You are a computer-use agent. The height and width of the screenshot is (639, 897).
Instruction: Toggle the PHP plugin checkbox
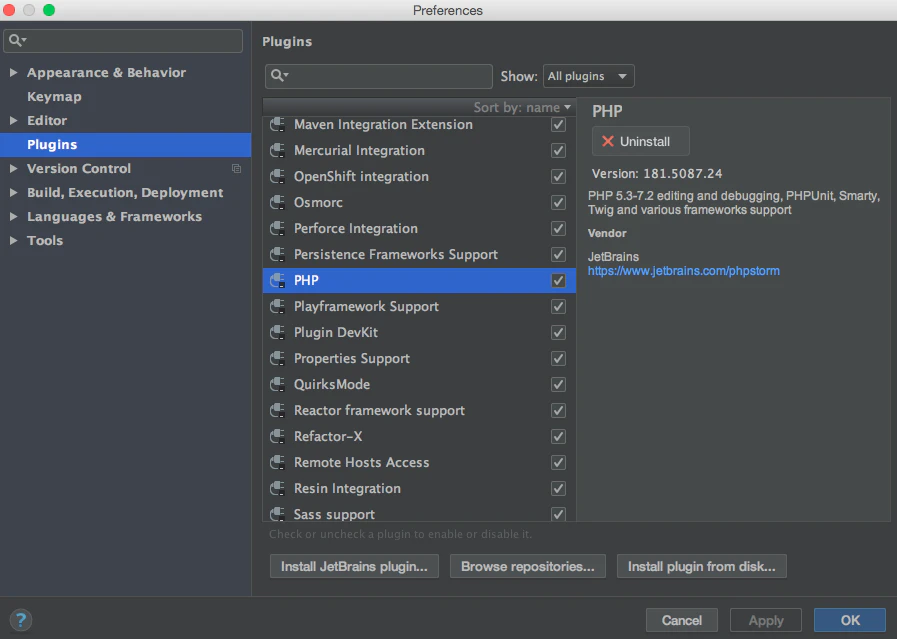tap(558, 280)
